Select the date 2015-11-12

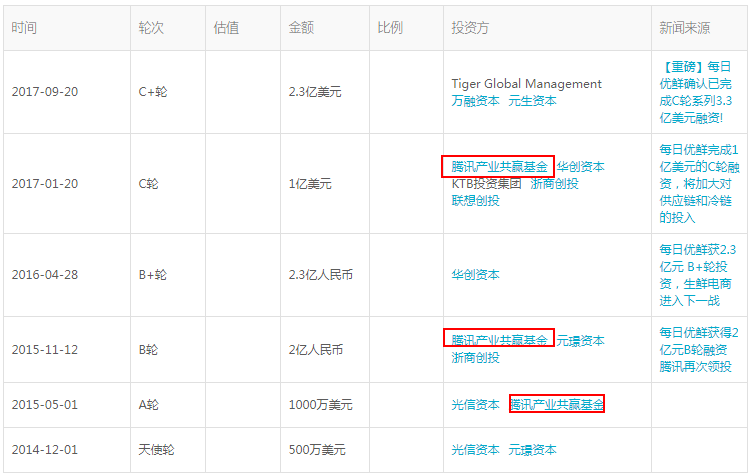(x=45, y=350)
